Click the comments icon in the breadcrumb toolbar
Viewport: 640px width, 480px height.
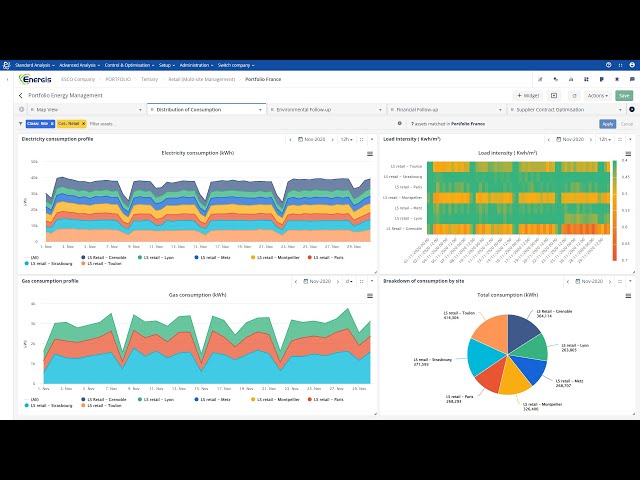632,79
